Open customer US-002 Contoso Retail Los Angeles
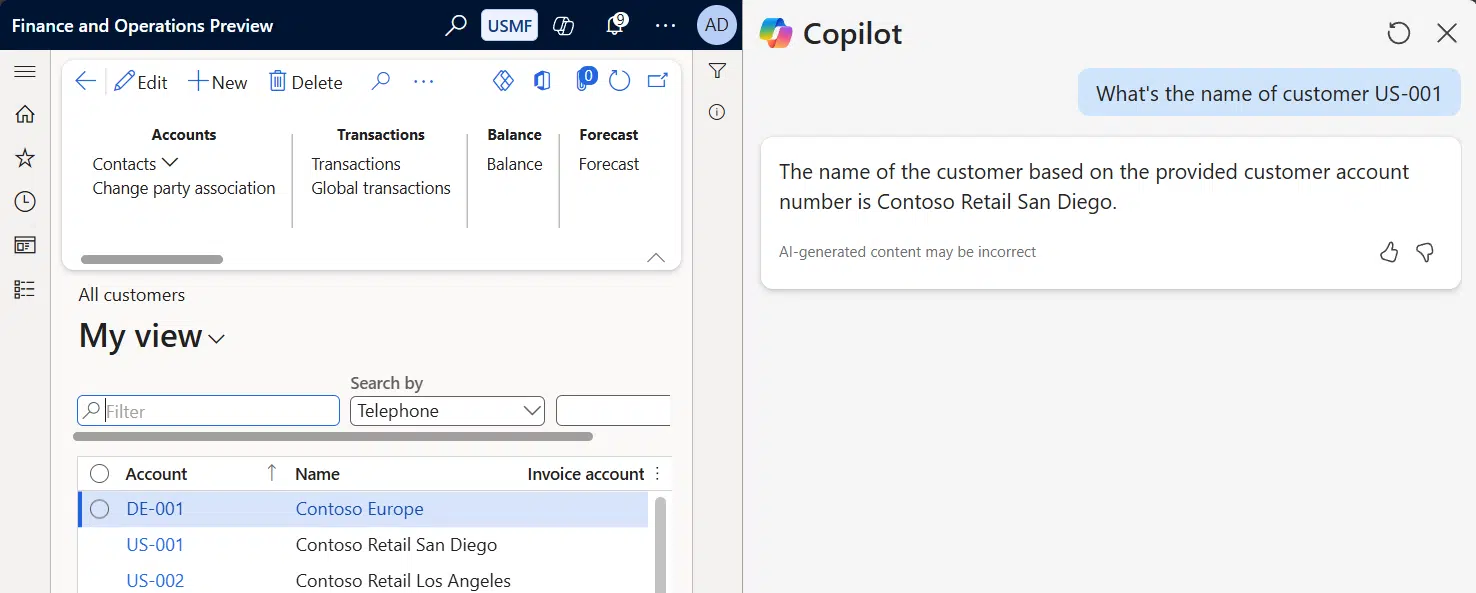 click(403, 580)
